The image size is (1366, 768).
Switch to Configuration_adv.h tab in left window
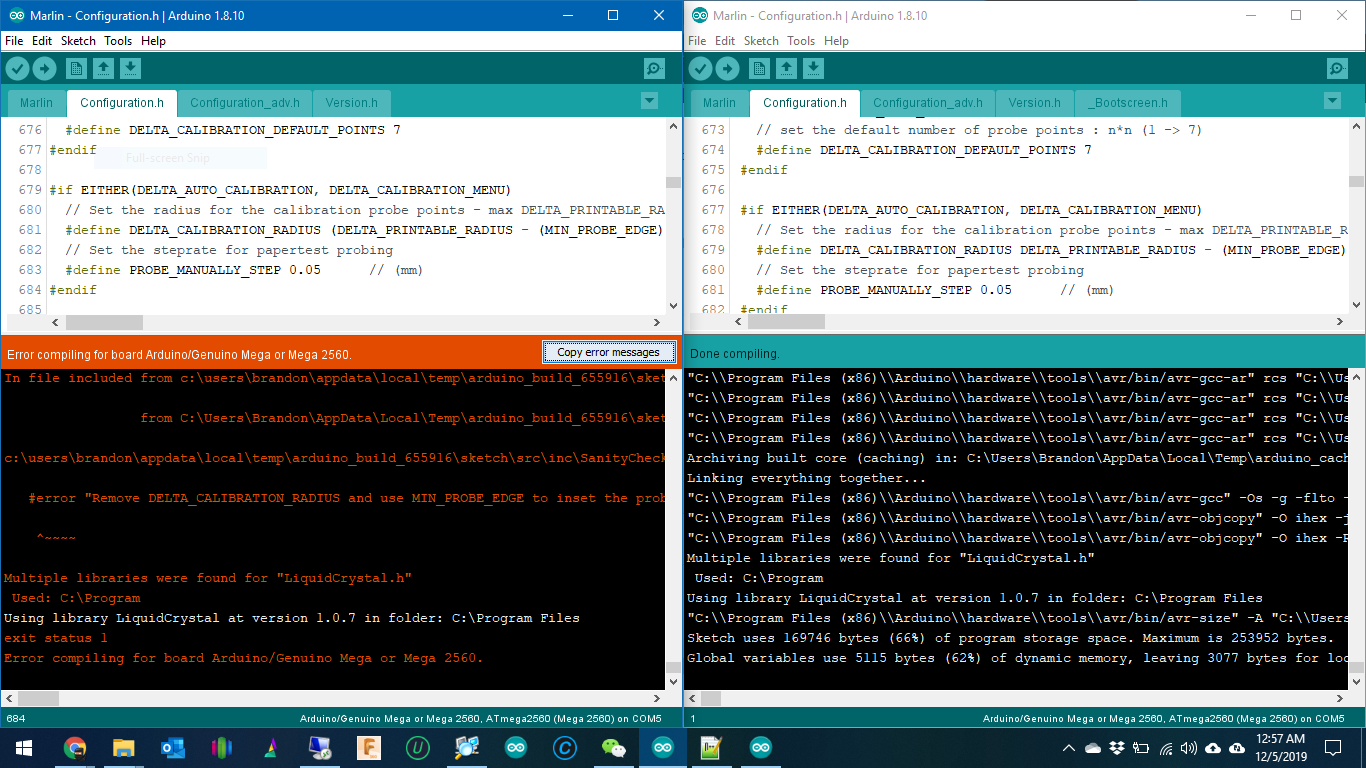(x=245, y=103)
